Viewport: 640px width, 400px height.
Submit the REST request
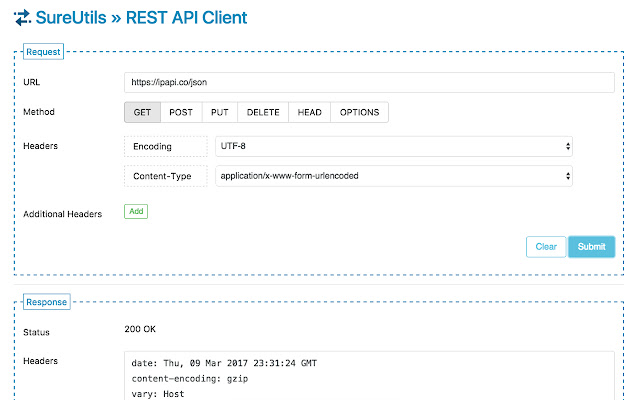point(591,247)
